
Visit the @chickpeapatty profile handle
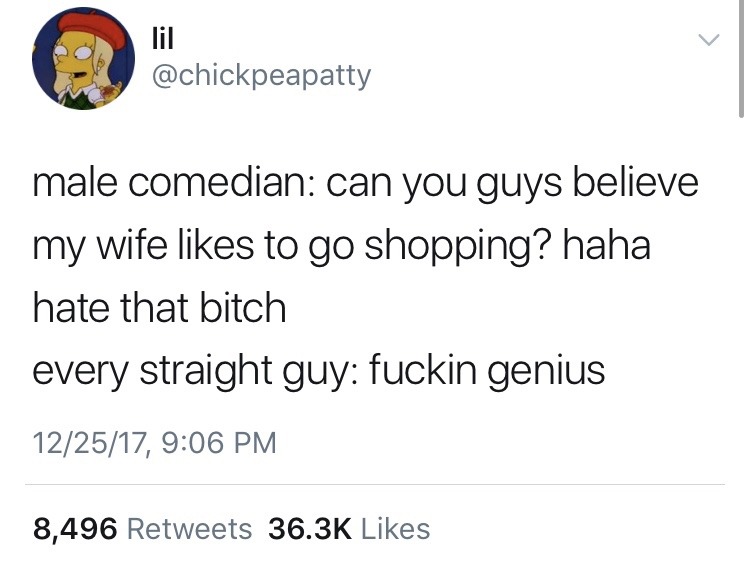tap(262, 77)
